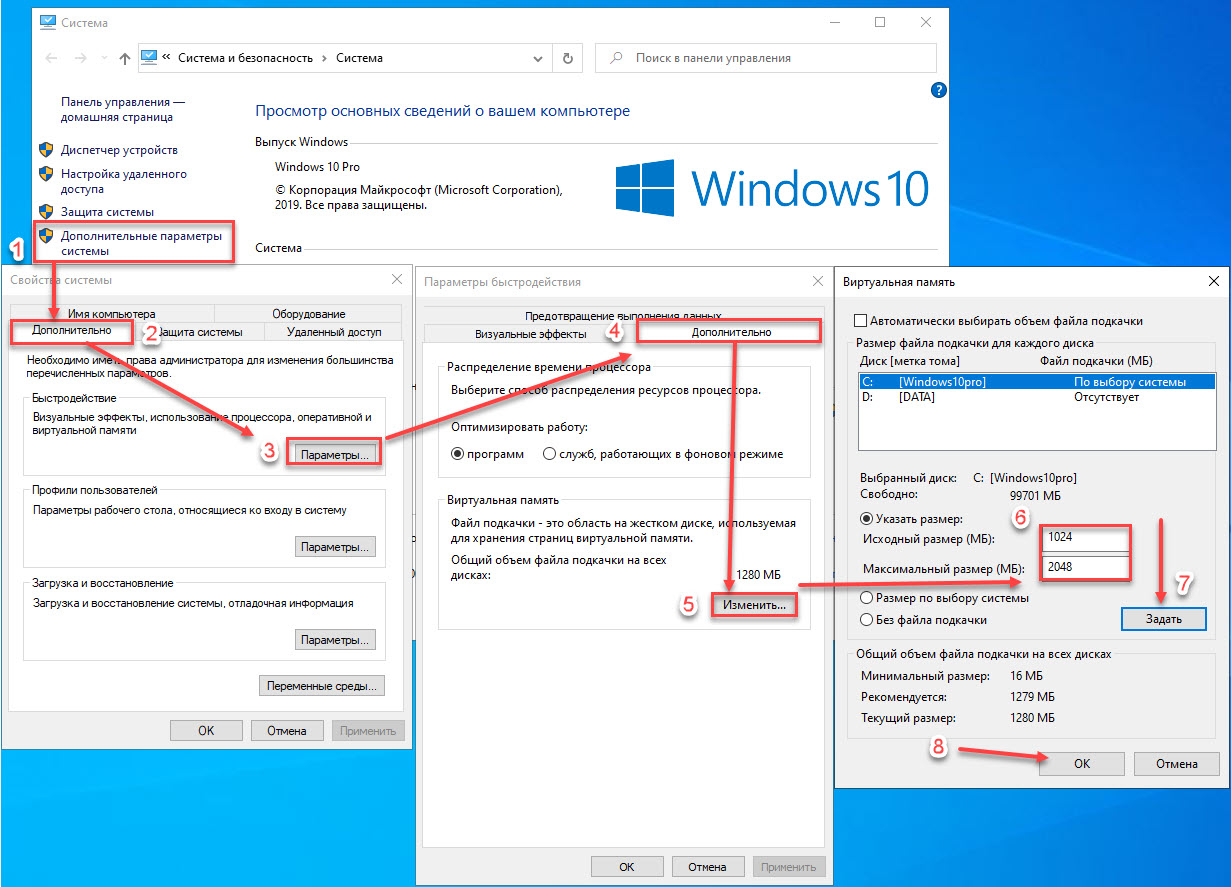Select drive D: [DATA] row
This screenshot has width=1231, height=887.
tap(1036, 398)
